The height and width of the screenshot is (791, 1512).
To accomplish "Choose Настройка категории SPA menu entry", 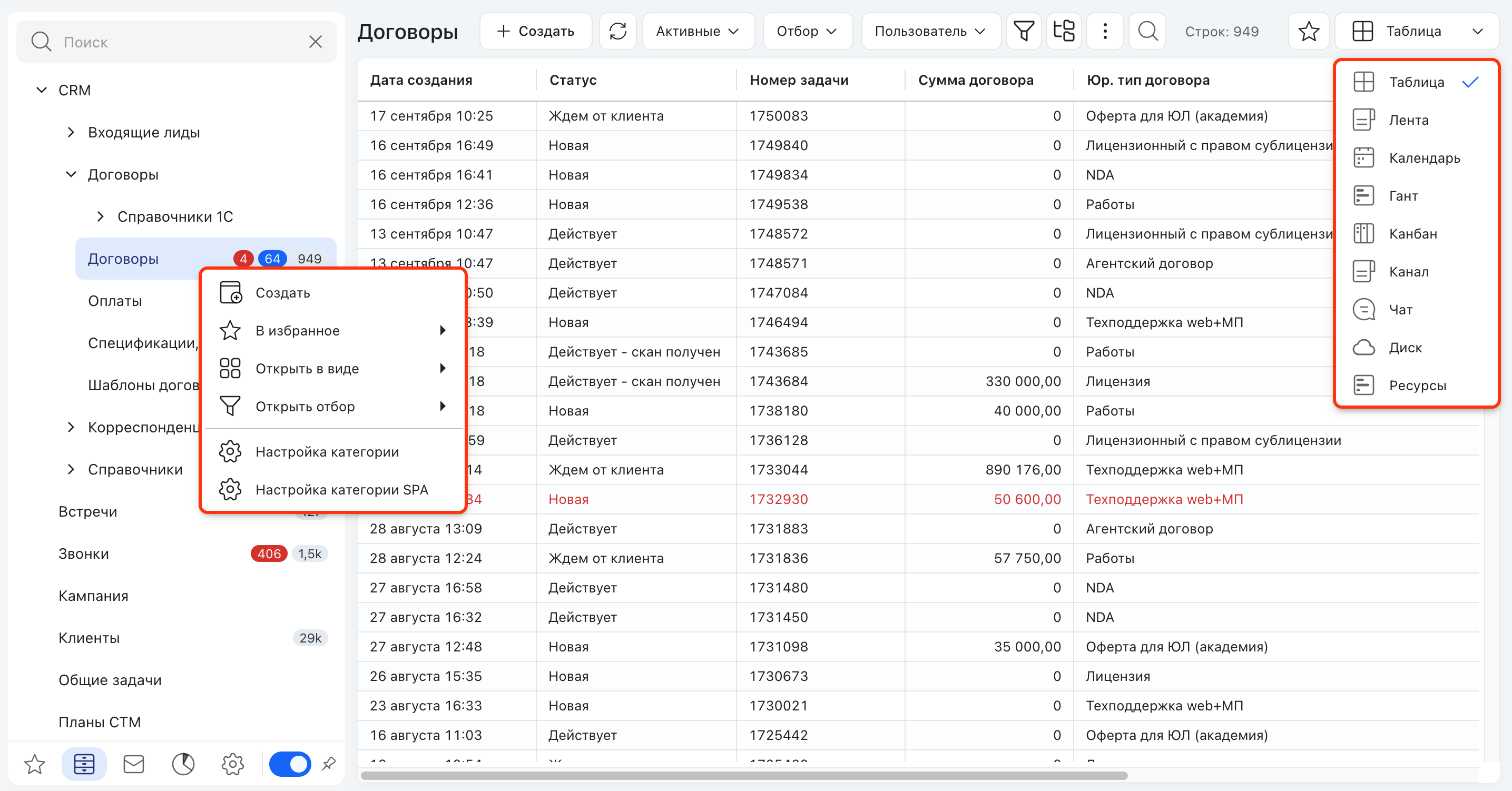I will [333, 489].
